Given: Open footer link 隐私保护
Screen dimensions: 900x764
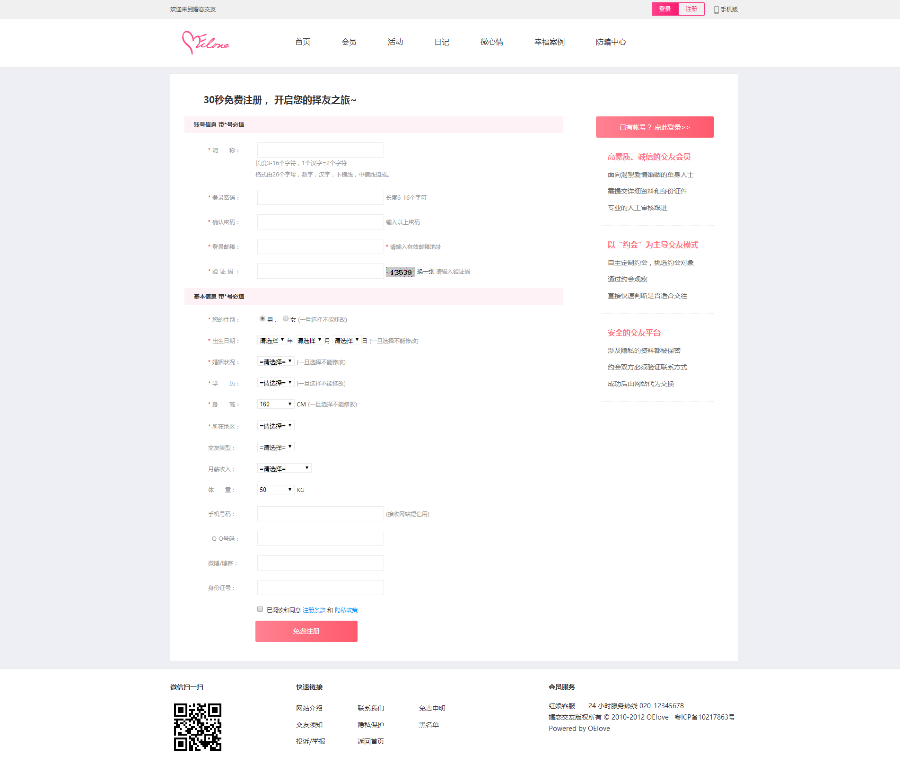Looking at the screenshot, I should tap(371, 725).
